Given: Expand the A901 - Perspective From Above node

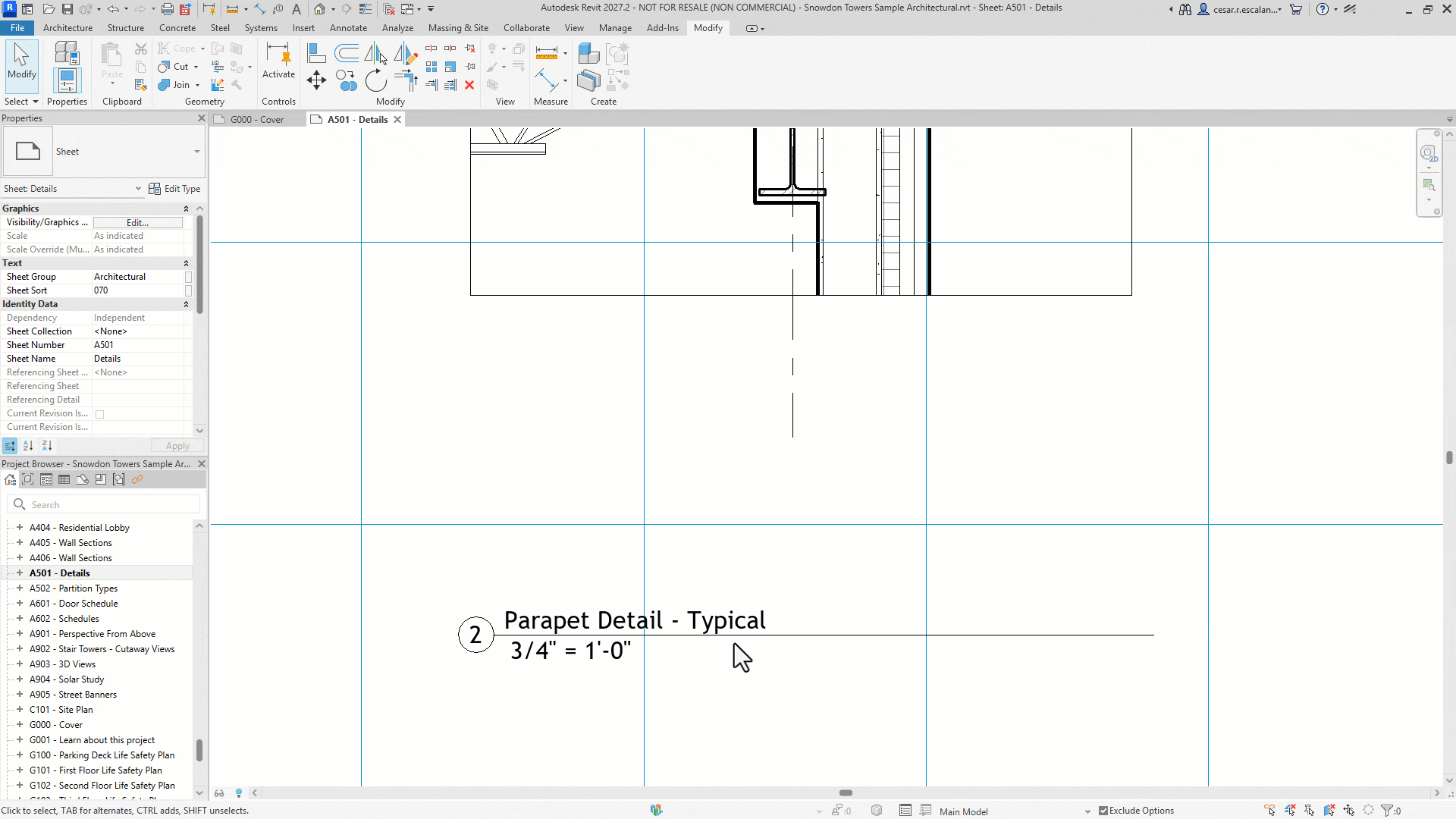Looking at the screenshot, I should (20, 634).
